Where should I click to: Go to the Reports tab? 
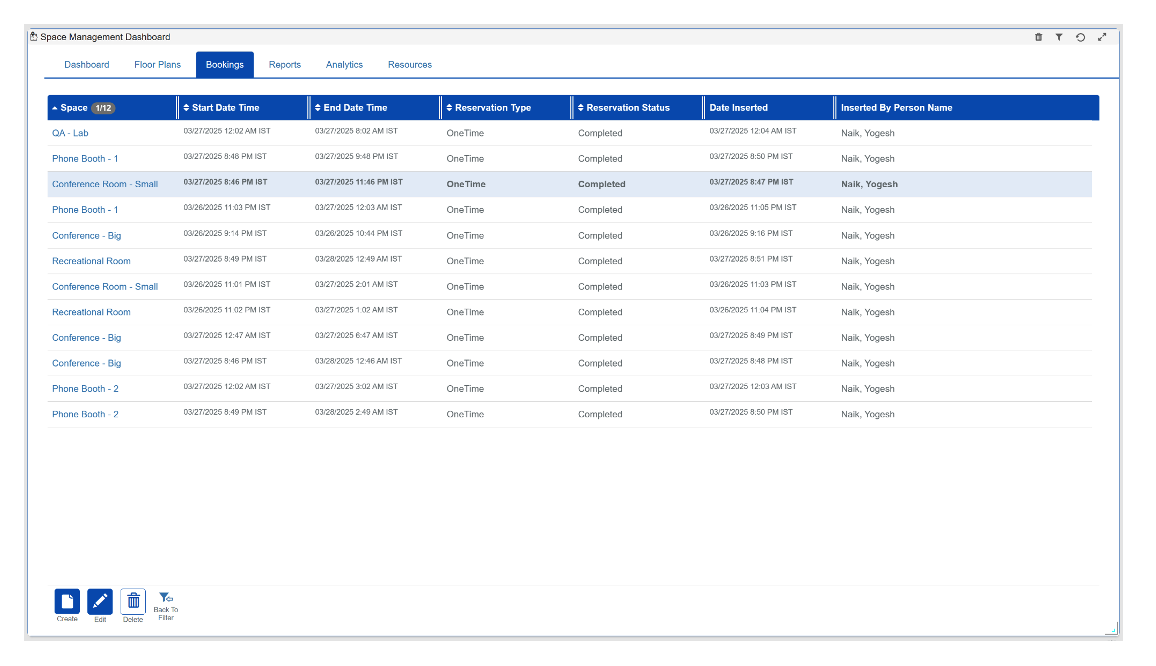[x=285, y=65]
